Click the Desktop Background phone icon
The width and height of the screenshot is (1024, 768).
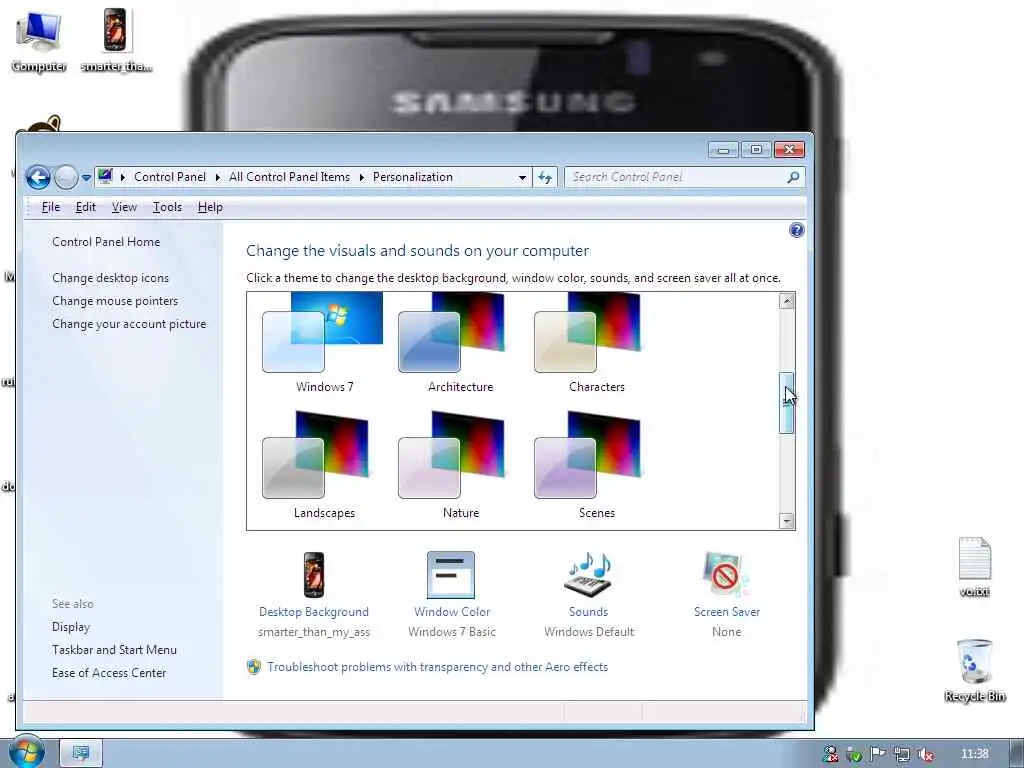click(313, 575)
